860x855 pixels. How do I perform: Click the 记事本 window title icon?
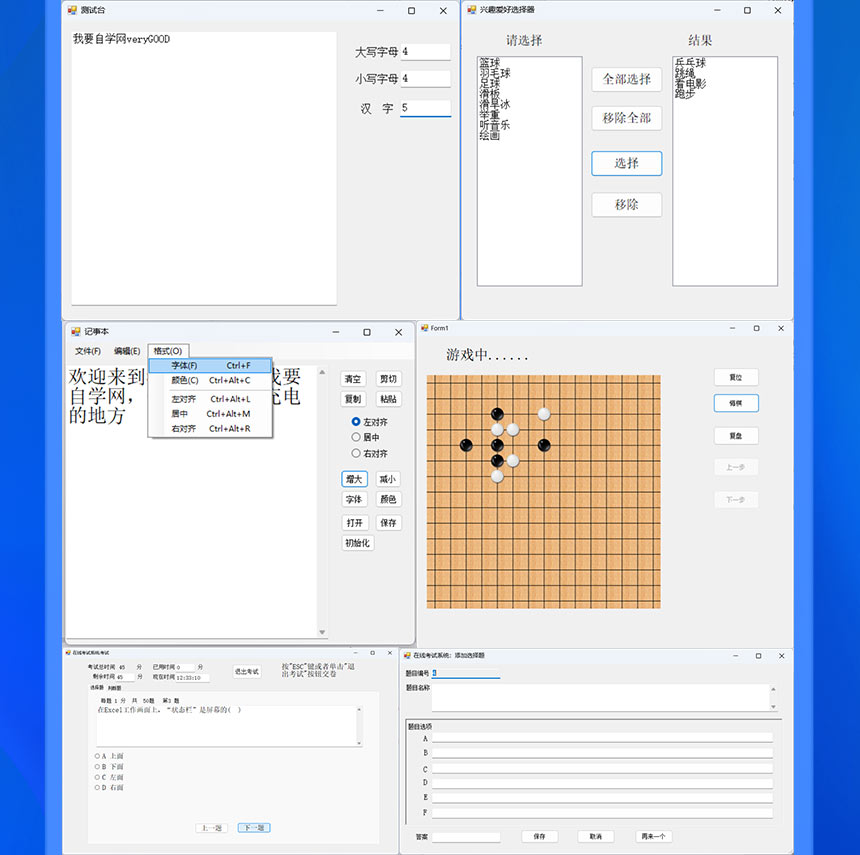(x=75, y=332)
